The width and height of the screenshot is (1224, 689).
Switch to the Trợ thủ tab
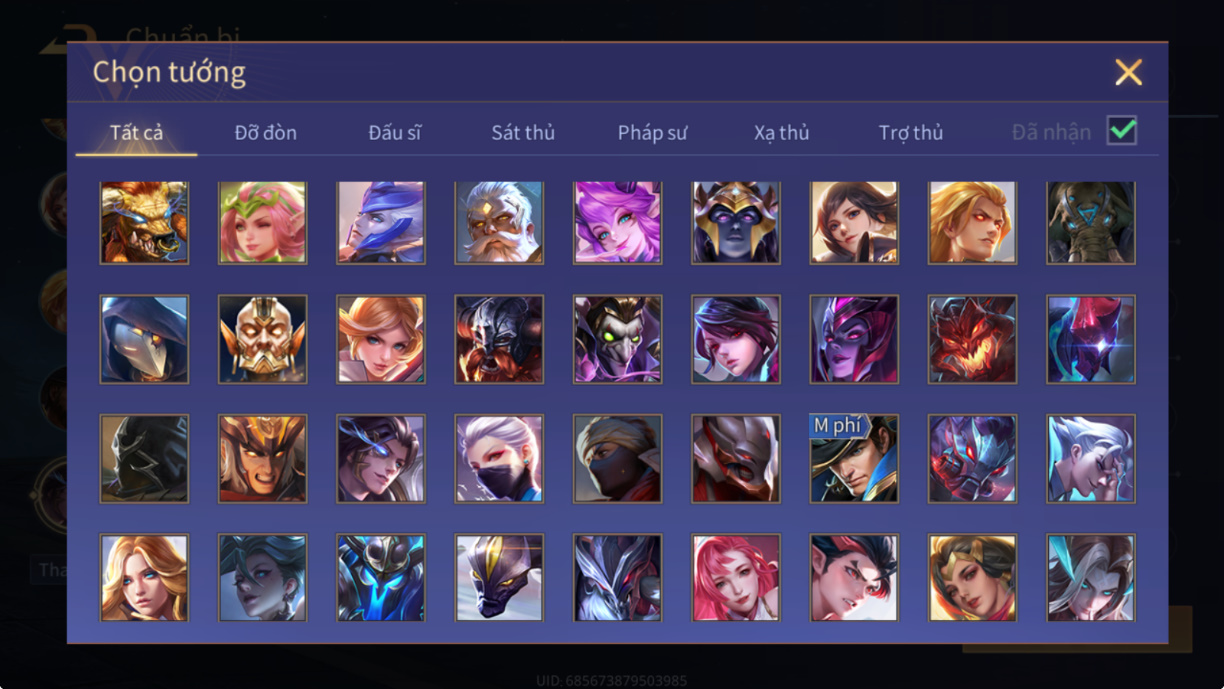[x=911, y=132]
